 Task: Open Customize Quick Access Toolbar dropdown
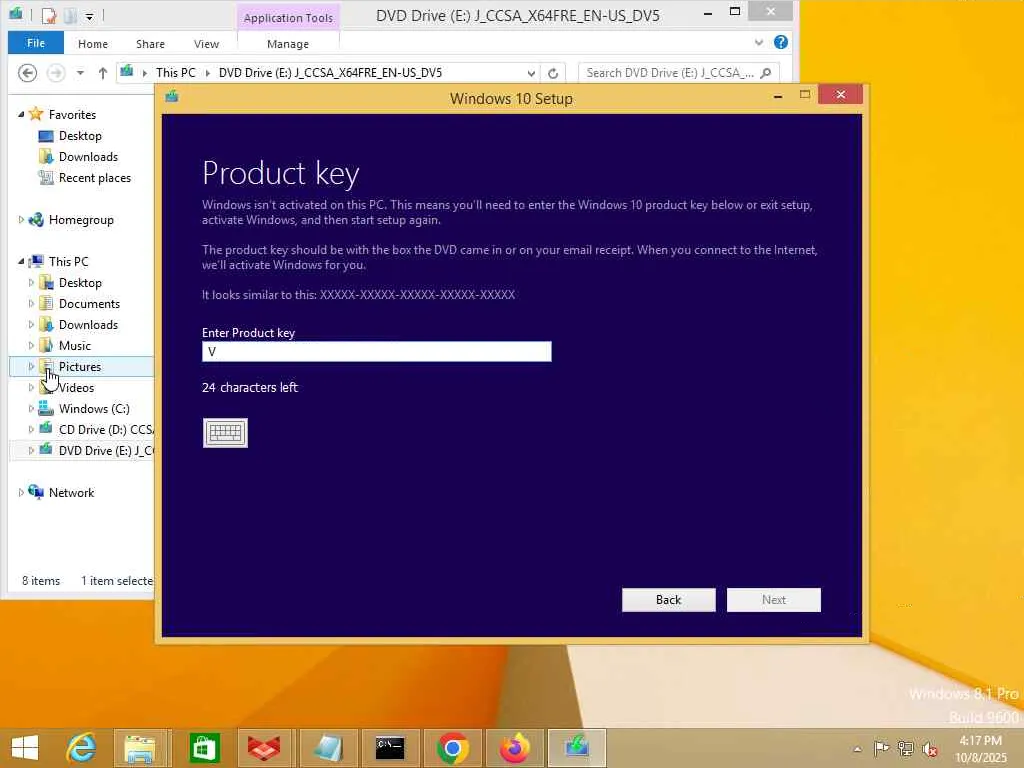(x=89, y=16)
